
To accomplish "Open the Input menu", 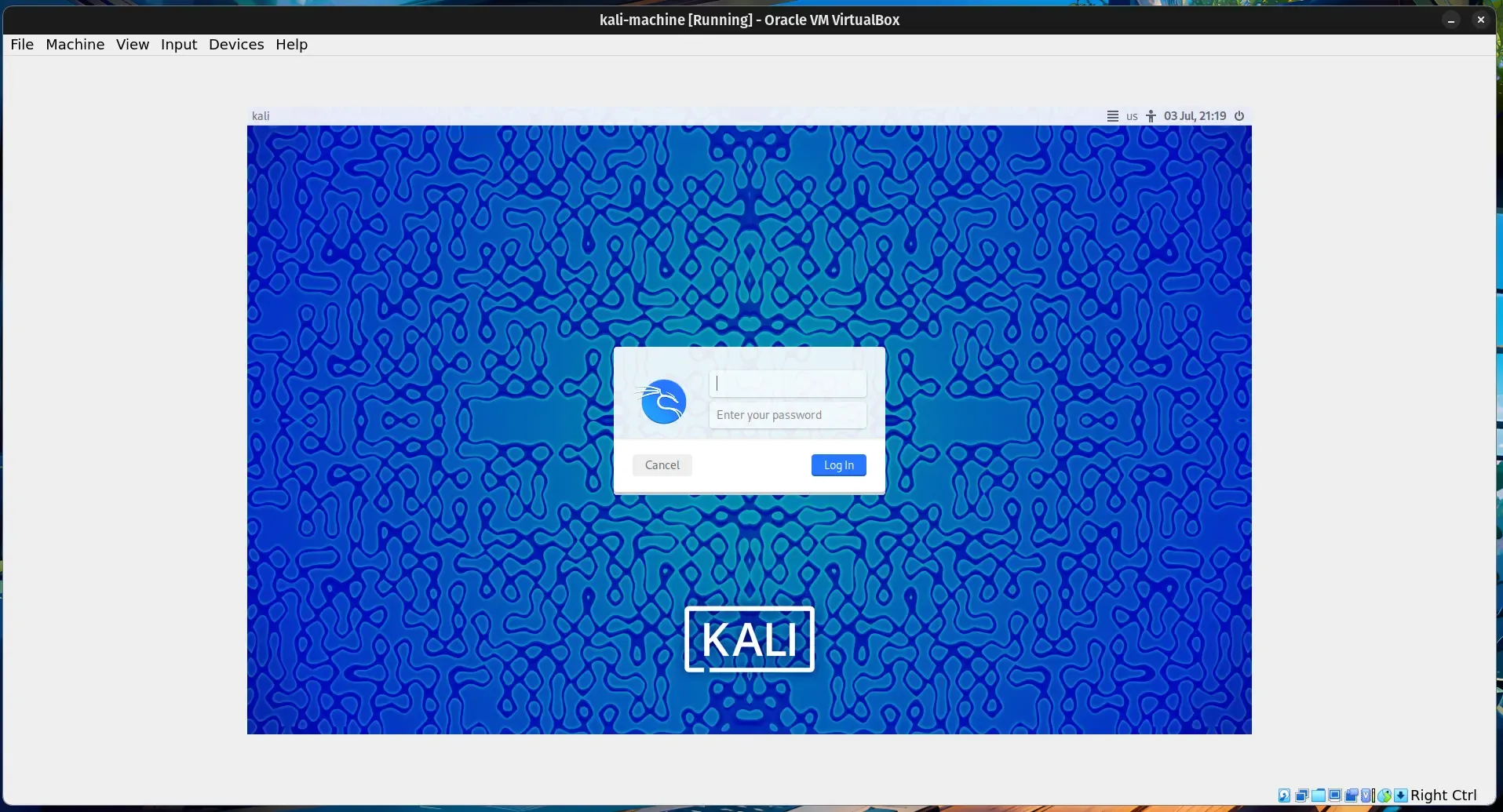I will (178, 44).
